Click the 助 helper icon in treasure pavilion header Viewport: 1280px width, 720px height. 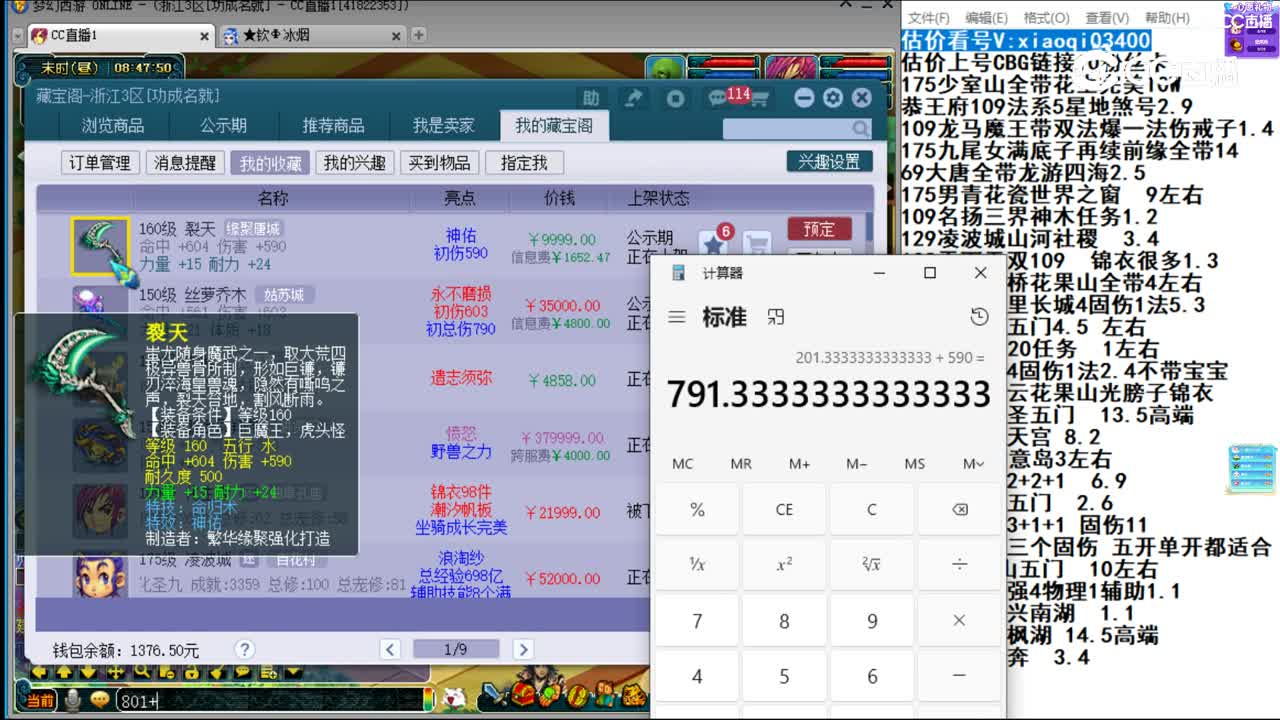pyautogui.click(x=591, y=98)
